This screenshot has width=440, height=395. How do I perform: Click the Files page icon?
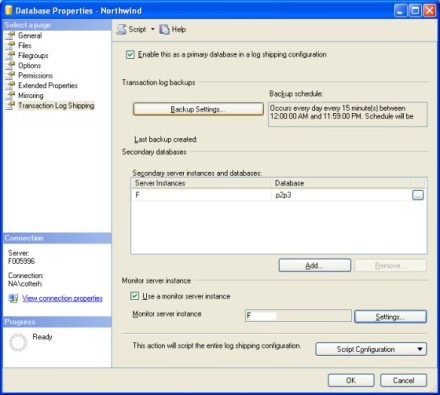(10, 45)
